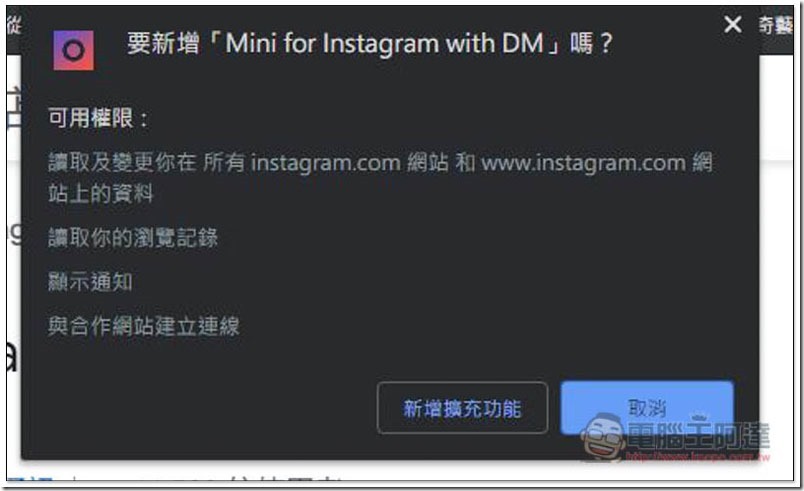Select the 站上的資料 permission line

coord(100,194)
